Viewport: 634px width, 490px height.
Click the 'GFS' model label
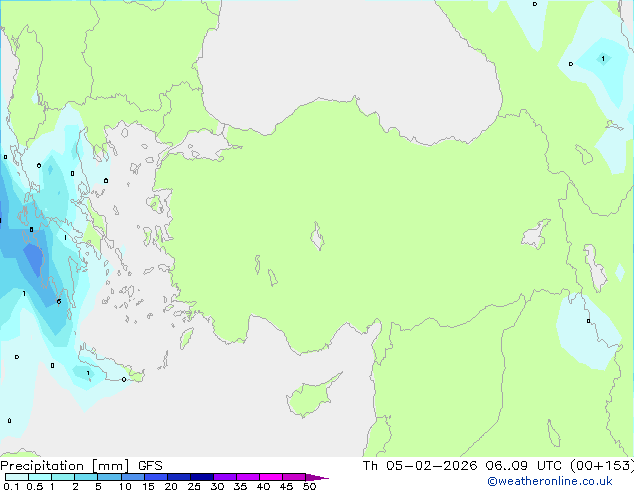point(150,466)
